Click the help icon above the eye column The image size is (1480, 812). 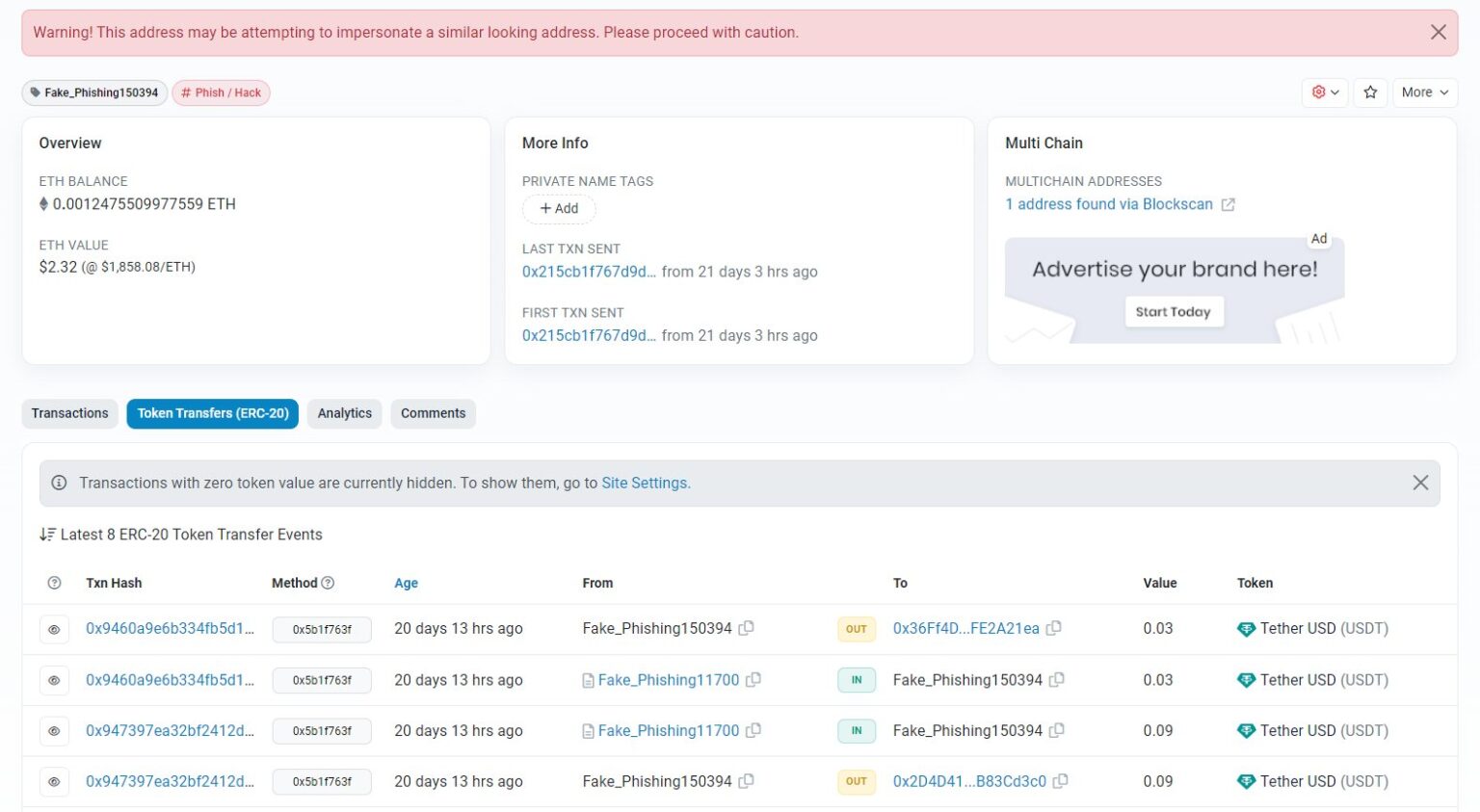(x=54, y=583)
